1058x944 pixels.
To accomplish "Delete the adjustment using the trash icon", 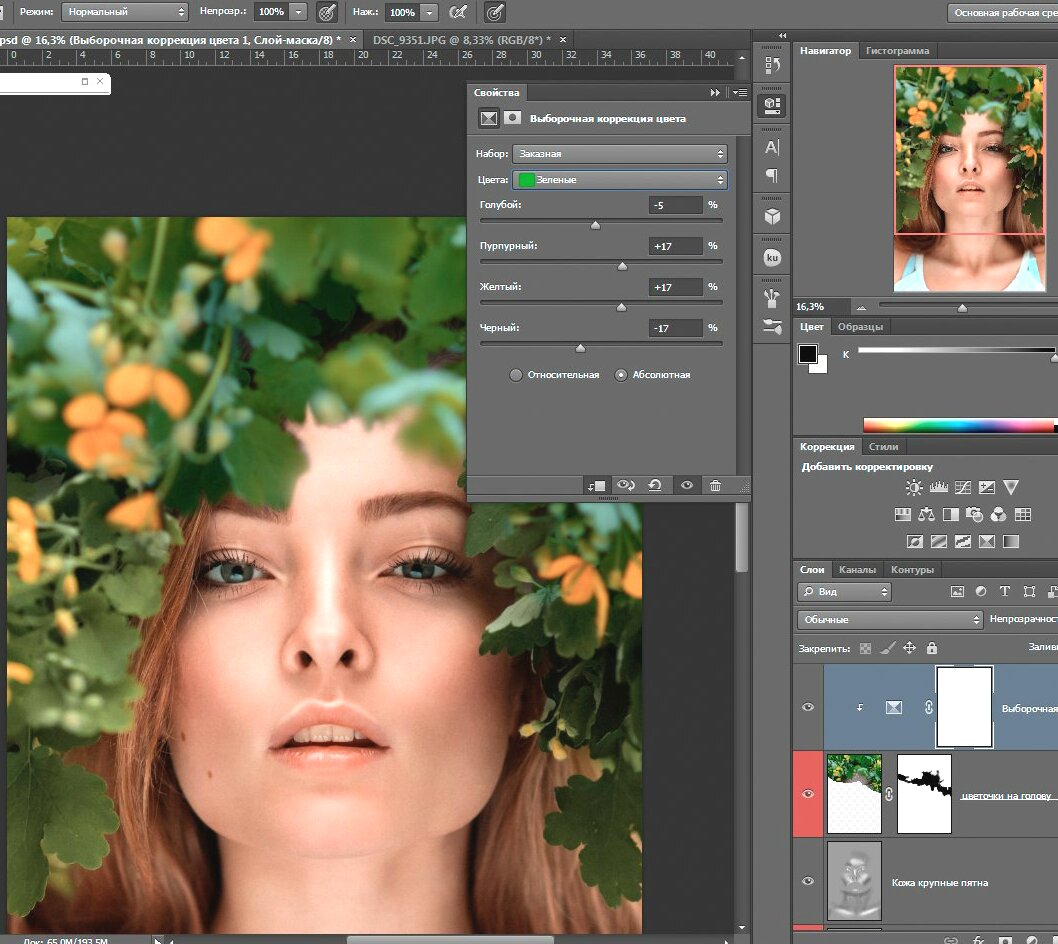I will click(x=715, y=485).
